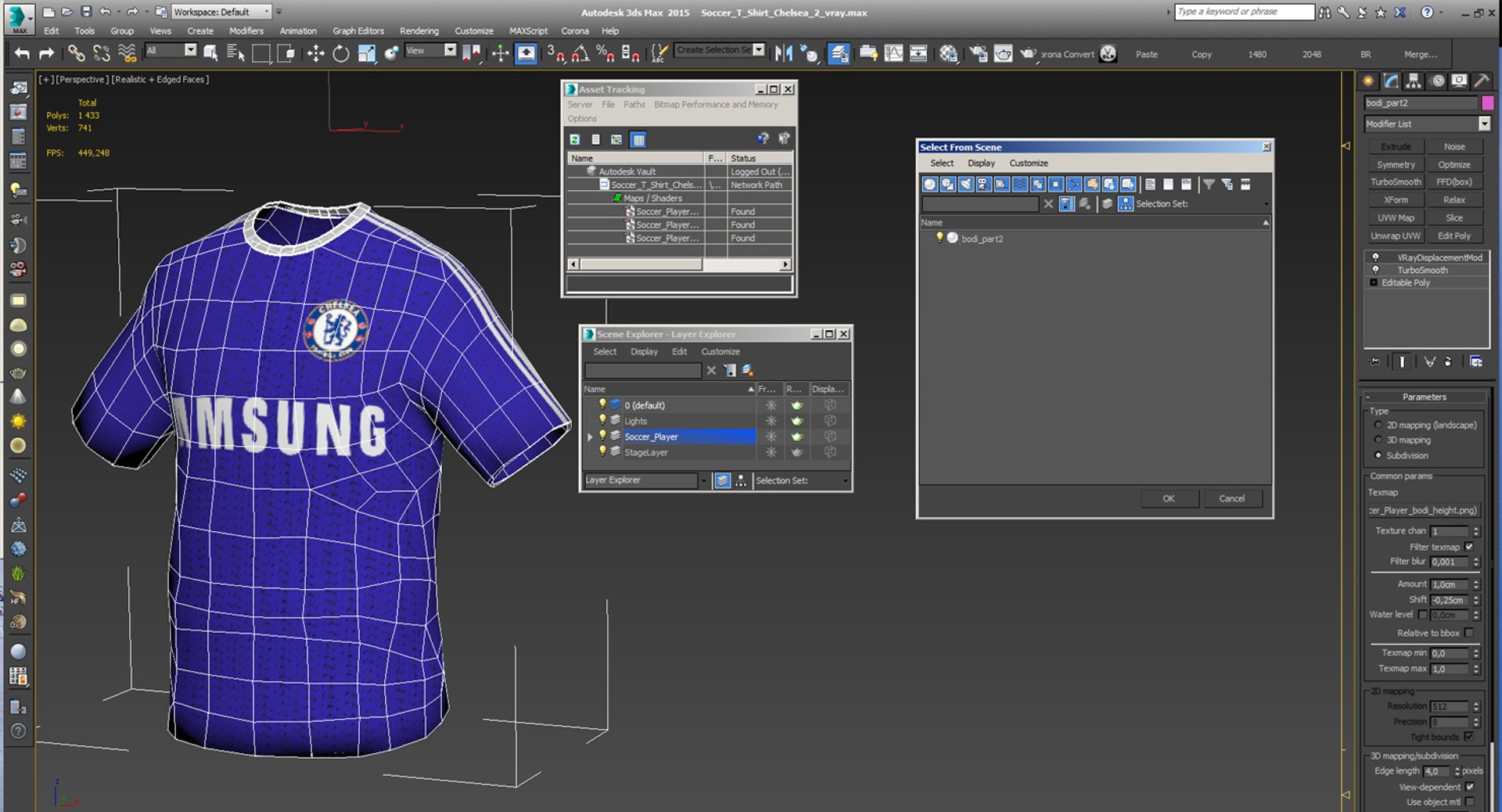Click the Unwrap UVW modifier button
This screenshot has height=812, width=1502.
[1396, 235]
